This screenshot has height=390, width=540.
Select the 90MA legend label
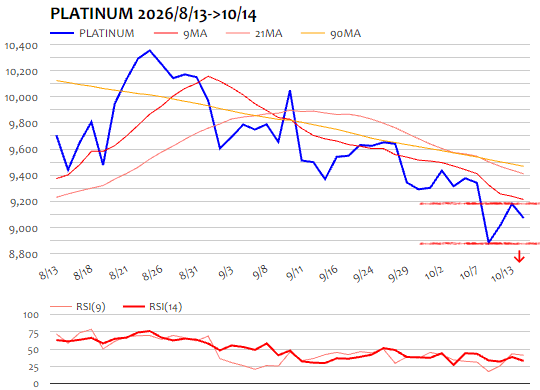click(x=345, y=33)
